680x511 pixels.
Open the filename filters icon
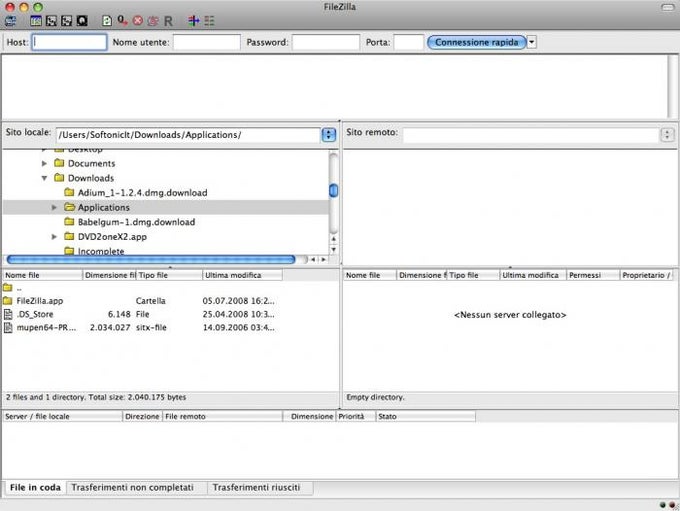[x=193, y=21]
